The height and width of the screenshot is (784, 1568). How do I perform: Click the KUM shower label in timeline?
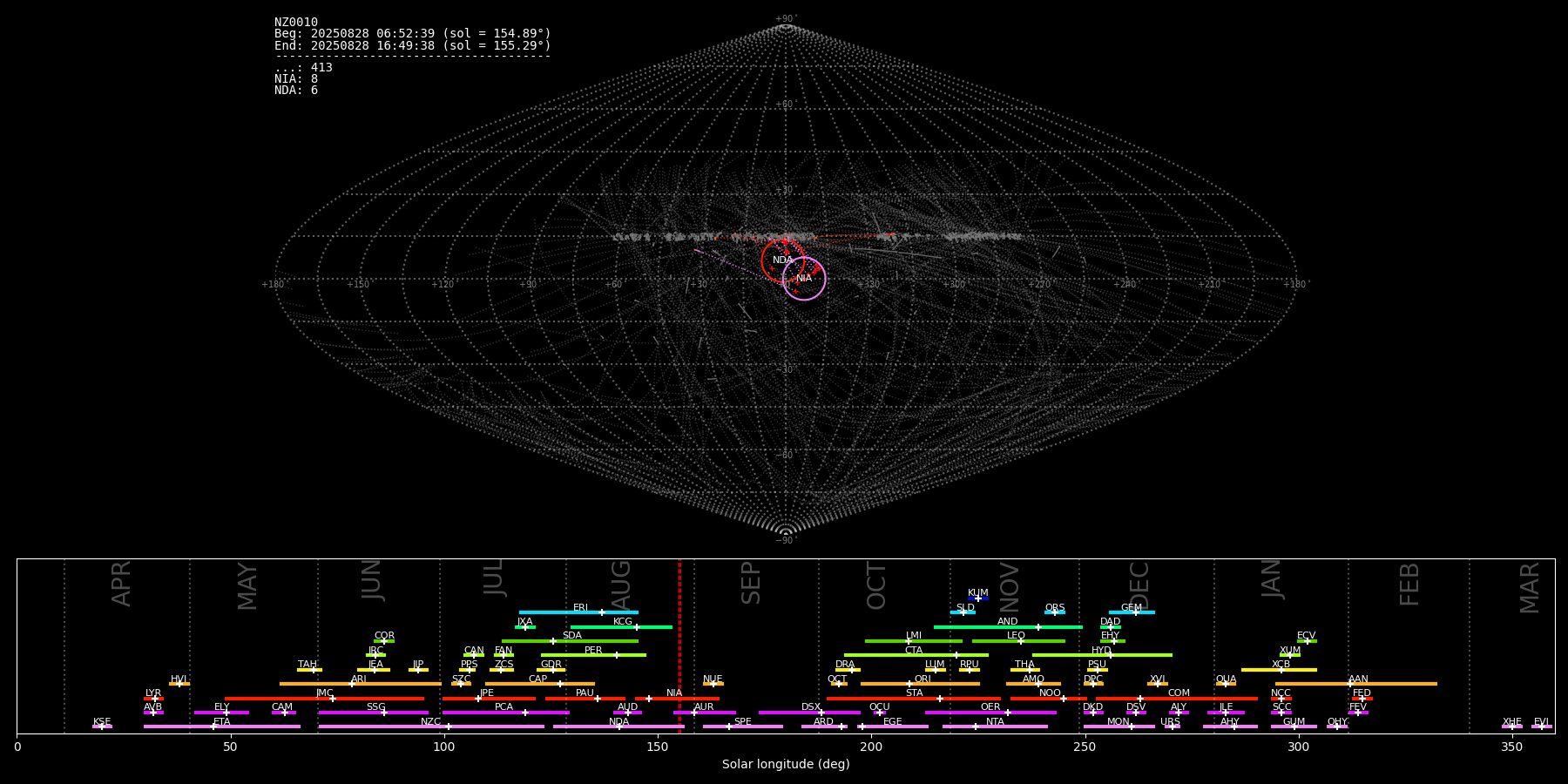(978, 593)
